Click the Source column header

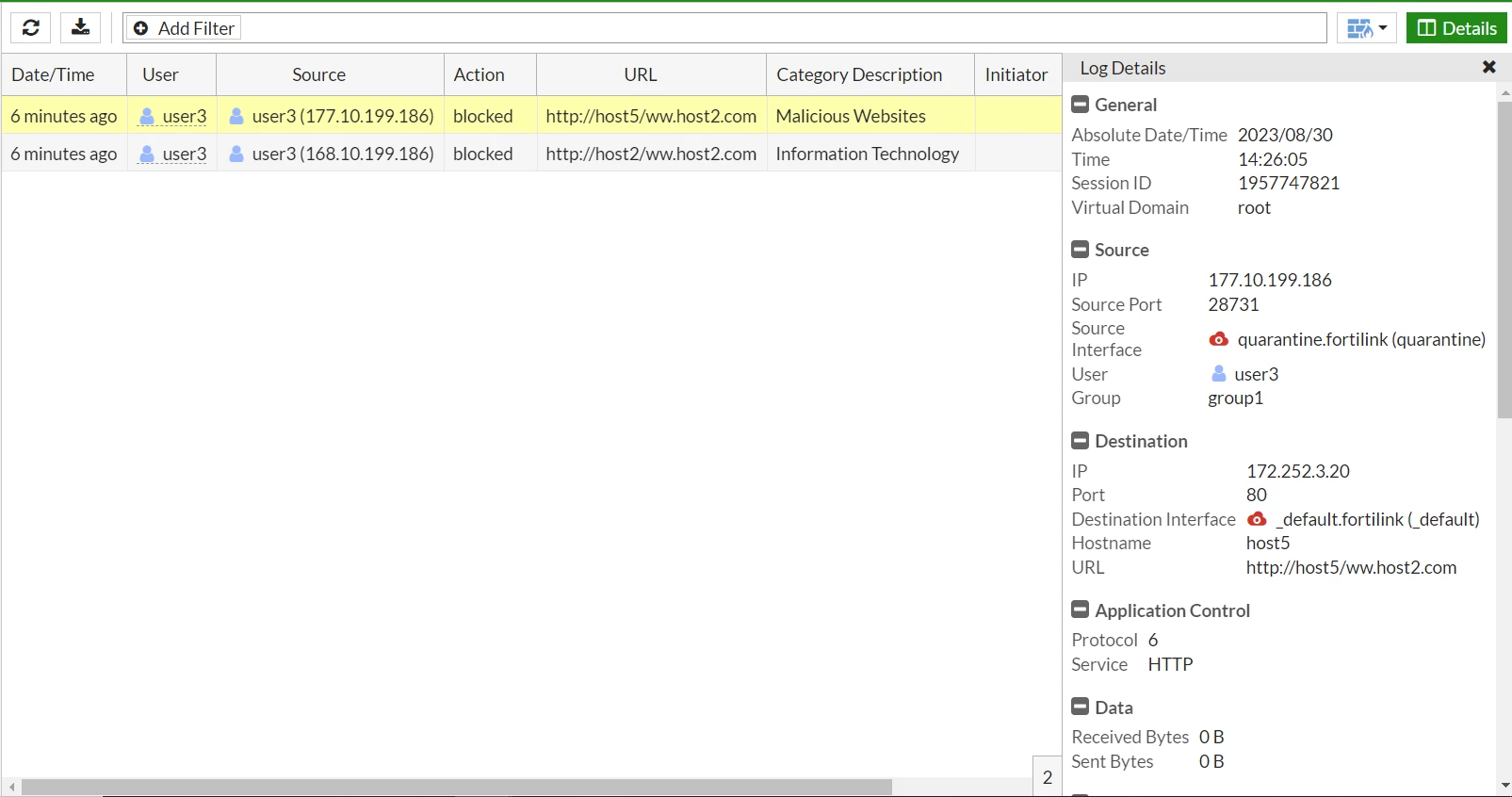[x=330, y=74]
